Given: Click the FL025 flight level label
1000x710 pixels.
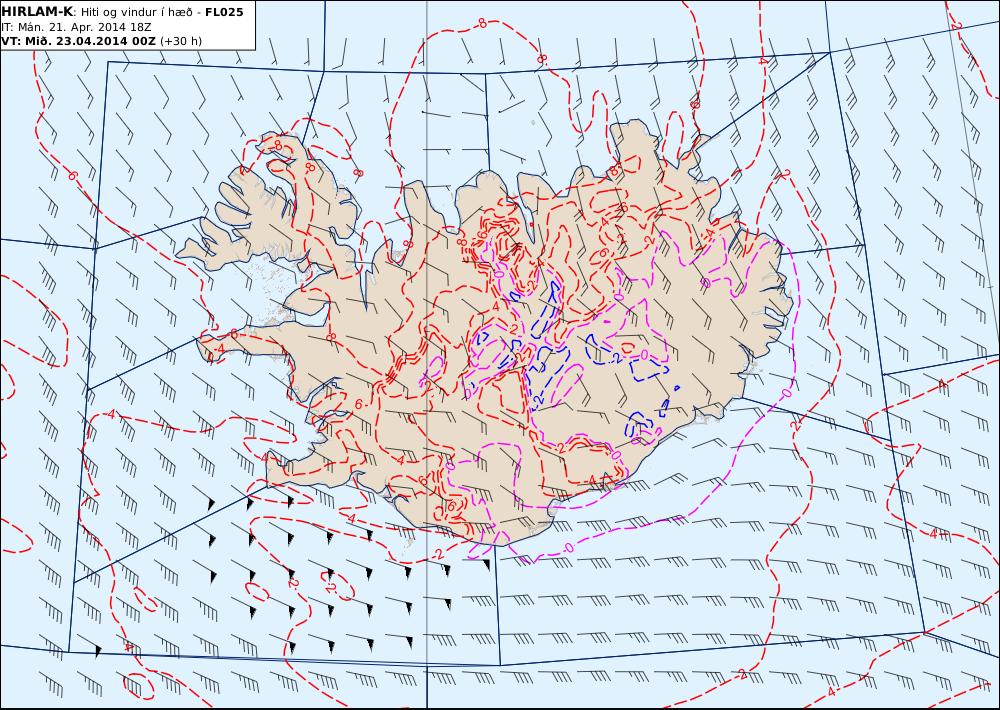Looking at the screenshot, I should tap(224, 12).
